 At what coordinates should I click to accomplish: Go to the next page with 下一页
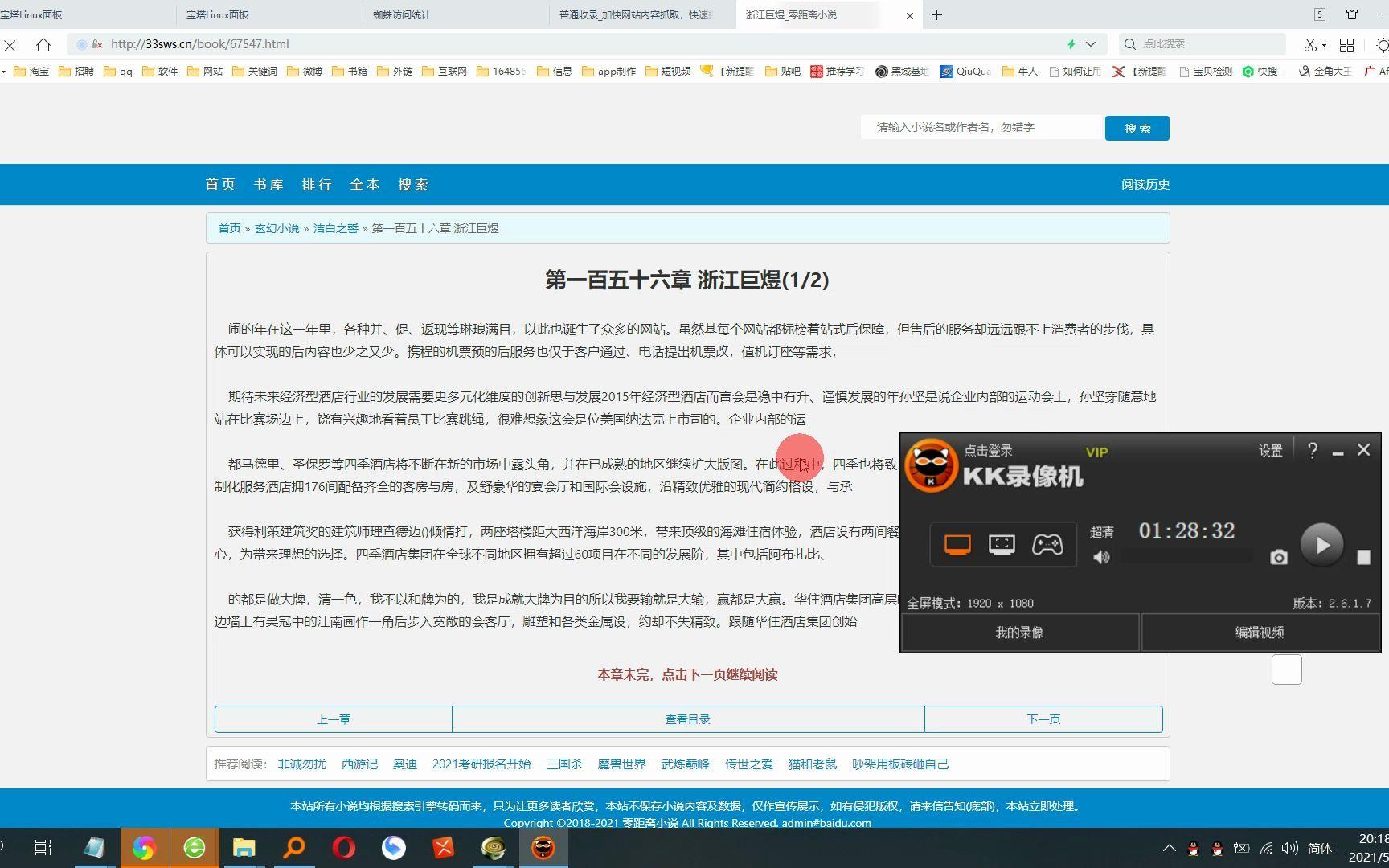point(1043,719)
